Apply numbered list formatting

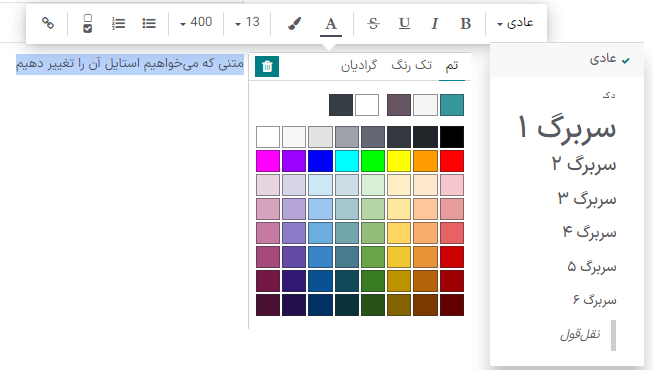(118, 23)
